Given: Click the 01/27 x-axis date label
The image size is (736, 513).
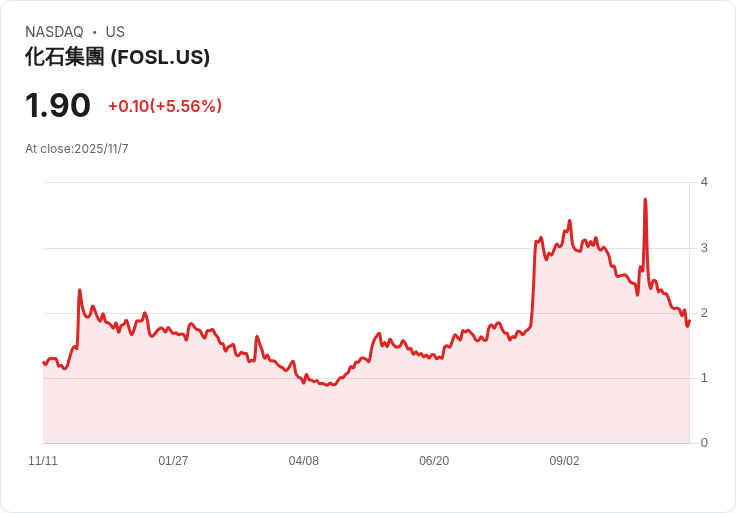Looking at the screenshot, I should tap(173, 460).
